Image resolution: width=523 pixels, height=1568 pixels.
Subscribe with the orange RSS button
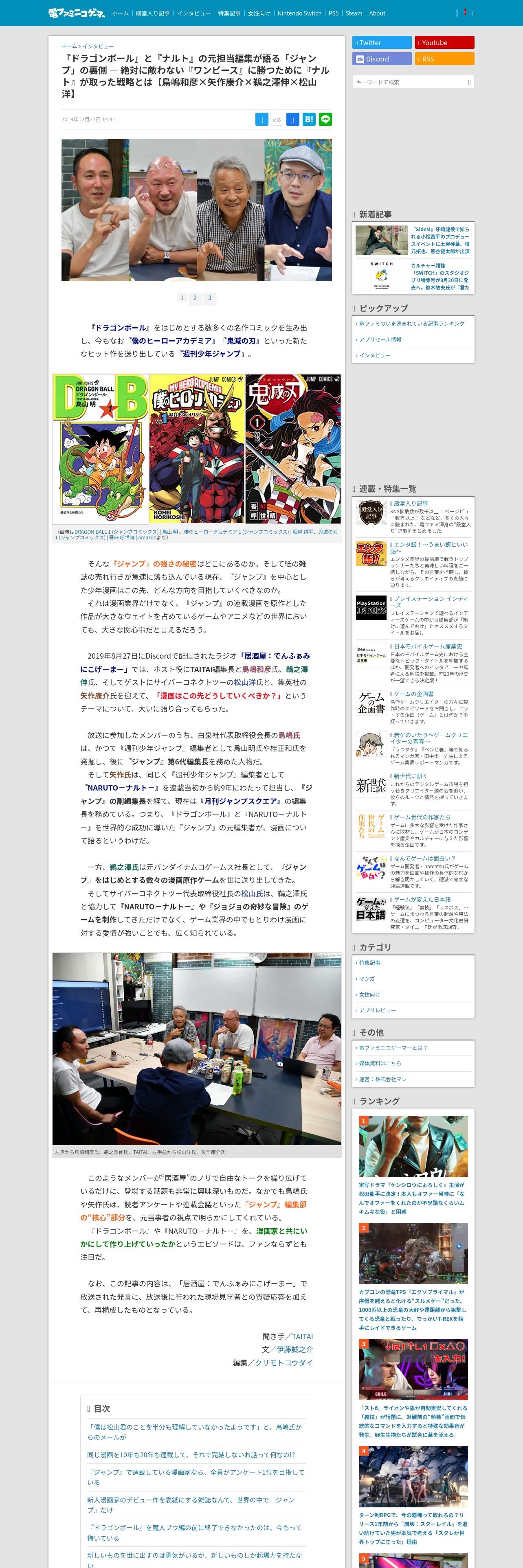444,59
